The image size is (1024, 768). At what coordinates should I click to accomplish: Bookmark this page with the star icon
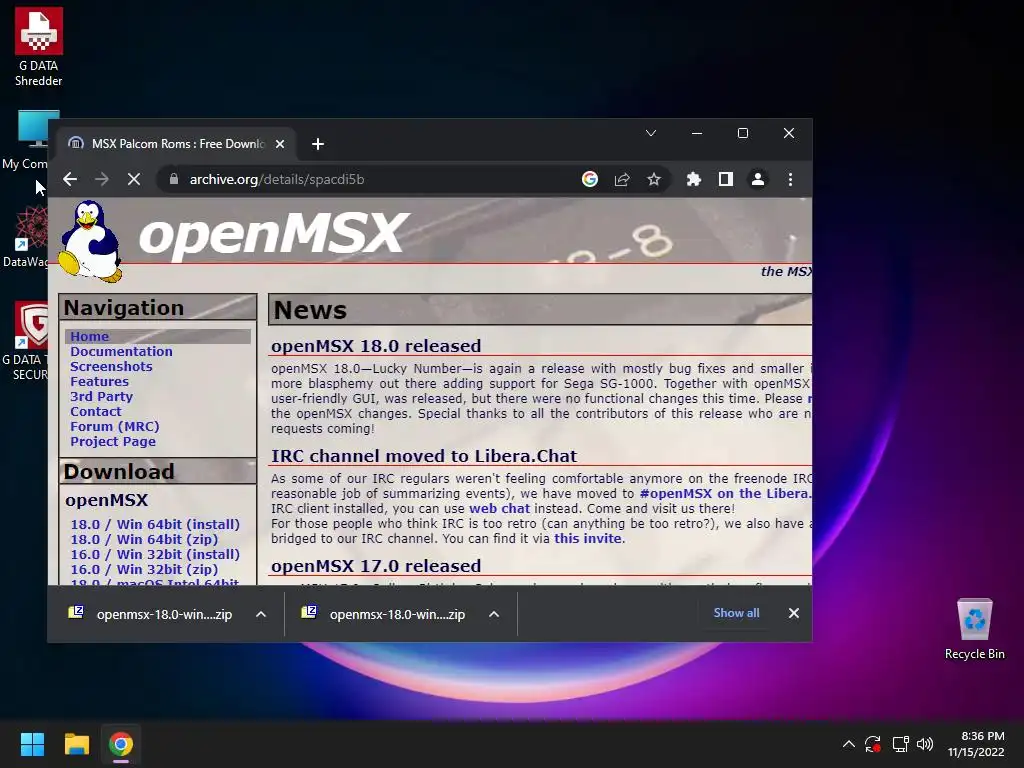click(654, 179)
